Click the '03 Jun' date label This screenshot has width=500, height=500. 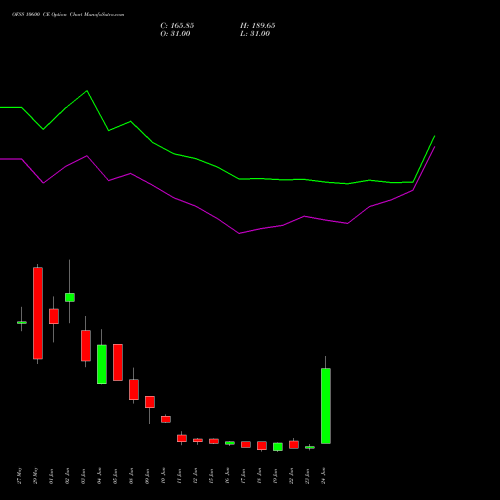coord(83,476)
